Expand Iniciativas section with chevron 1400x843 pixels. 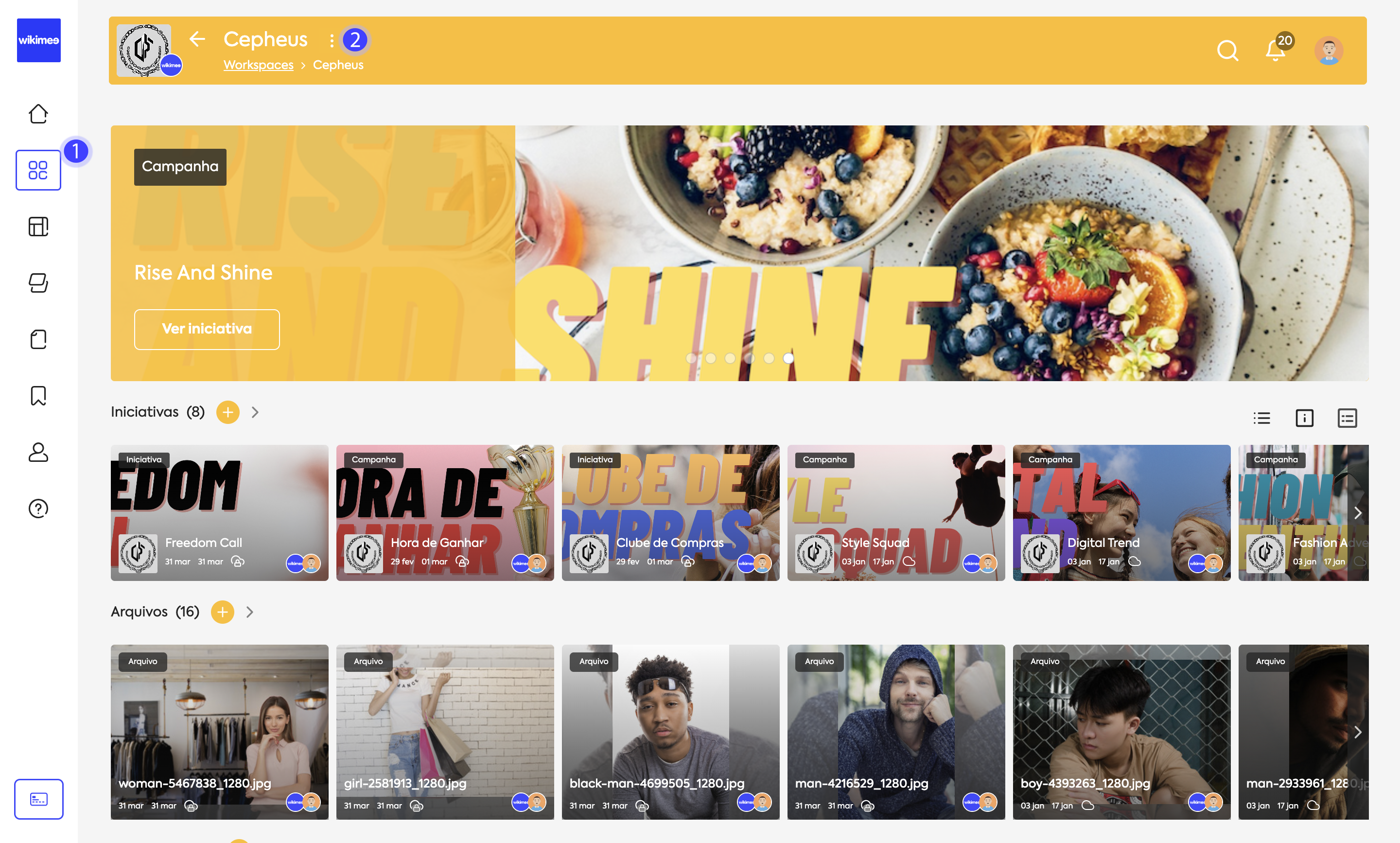click(x=255, y=412)
